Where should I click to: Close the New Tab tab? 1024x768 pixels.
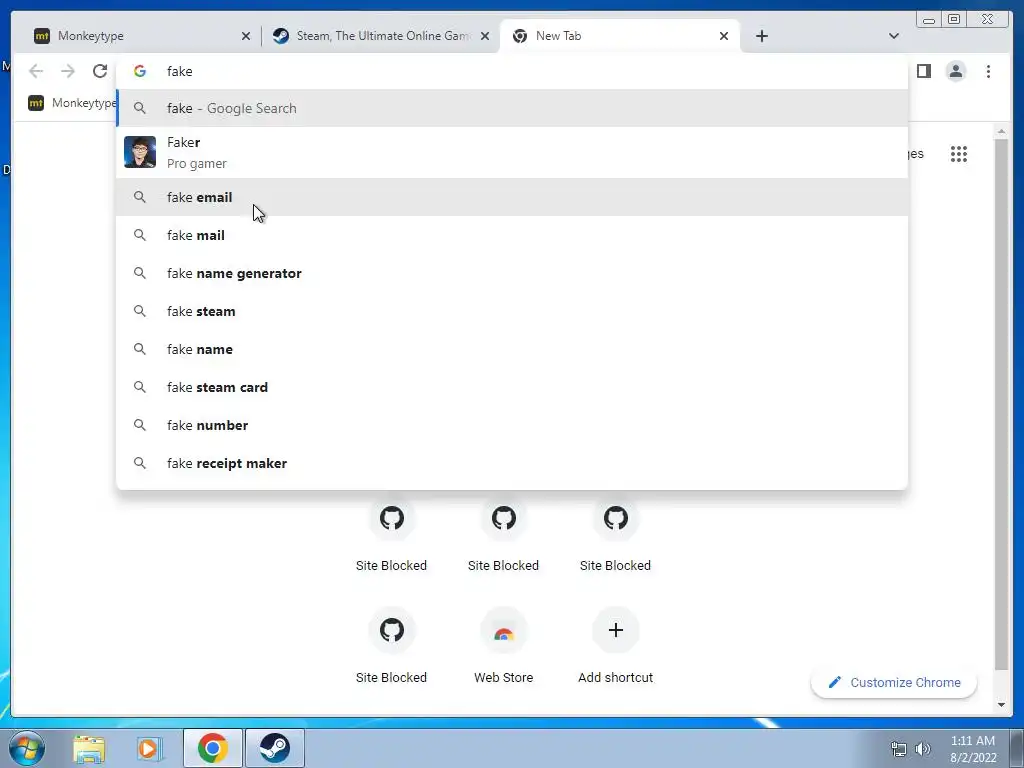724,37
